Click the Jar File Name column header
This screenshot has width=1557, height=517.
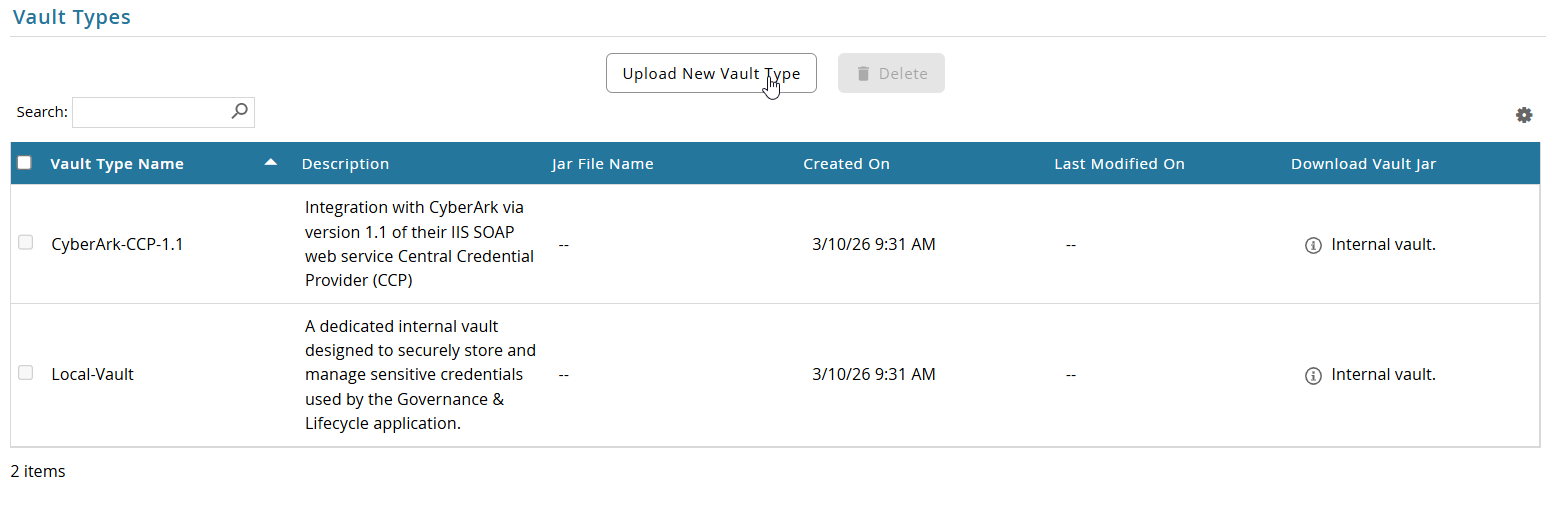tap(602, 164)
